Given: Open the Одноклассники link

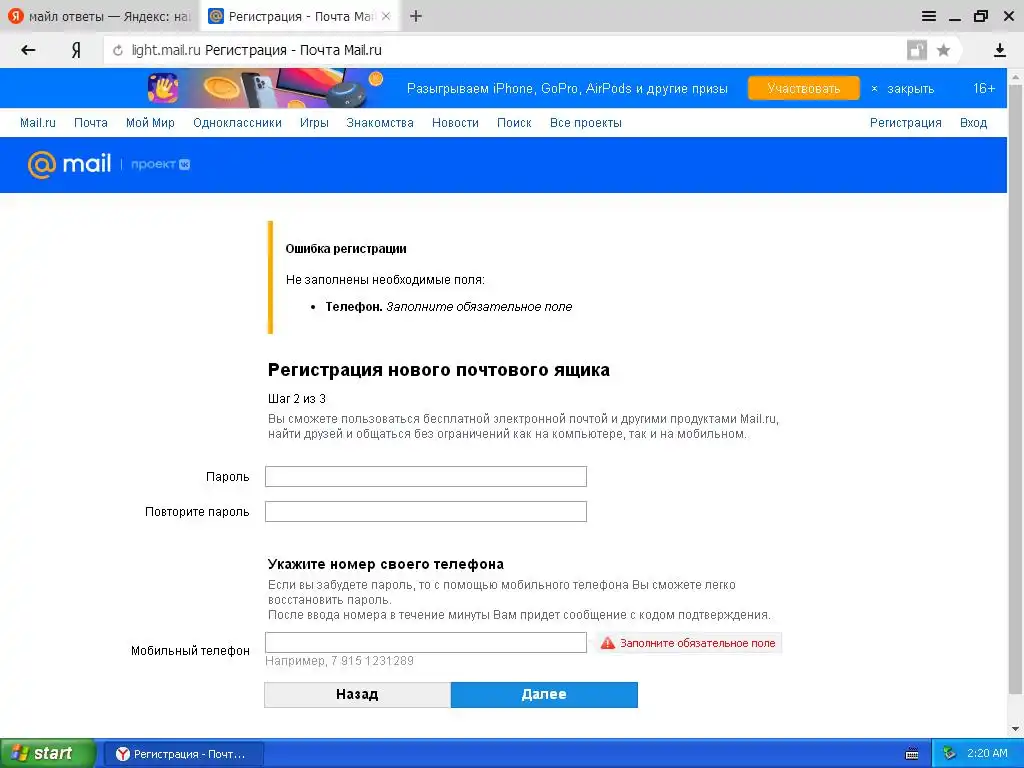Looking at the screenshot, I should pos(237,123).
